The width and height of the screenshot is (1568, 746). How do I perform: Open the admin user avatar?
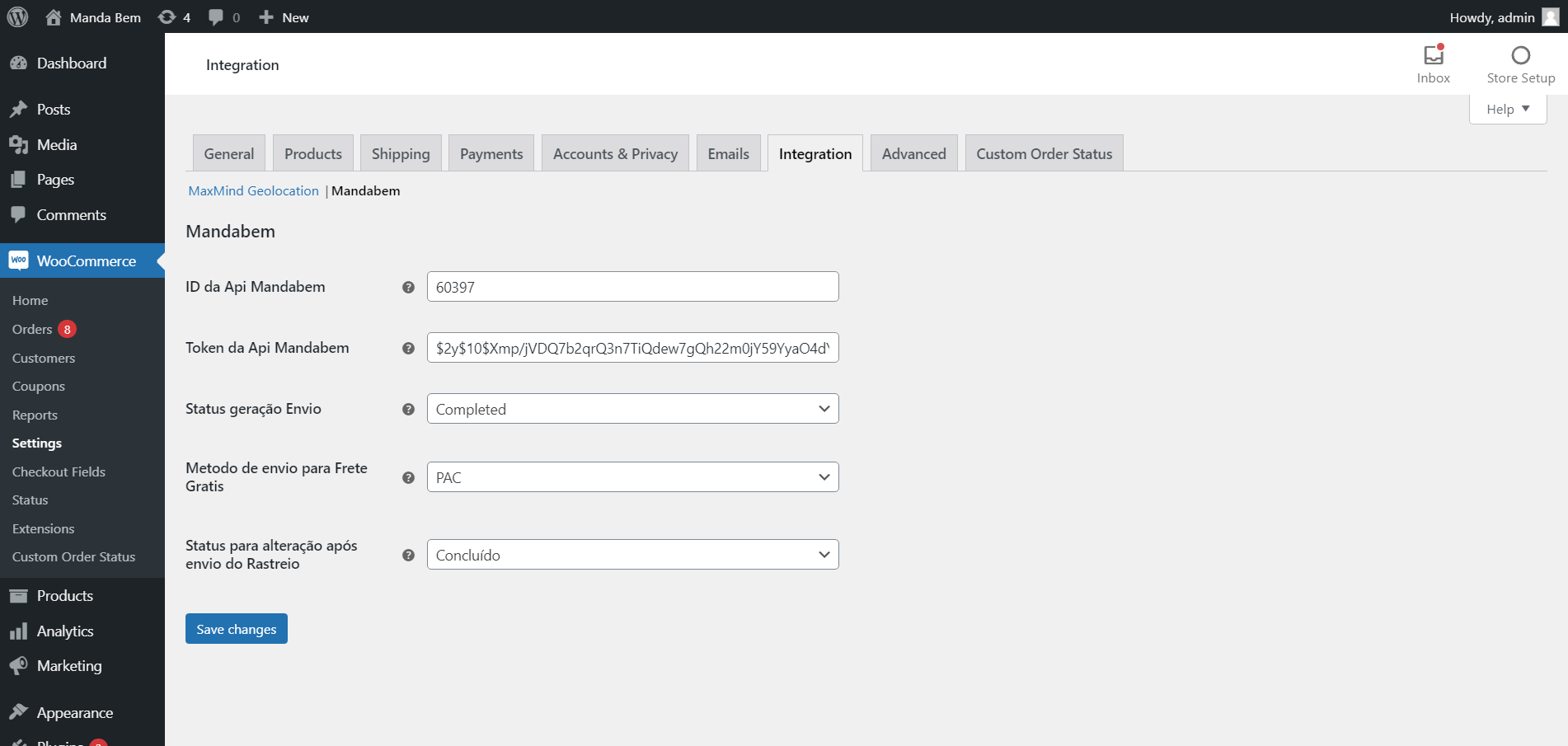[1551, 17]
